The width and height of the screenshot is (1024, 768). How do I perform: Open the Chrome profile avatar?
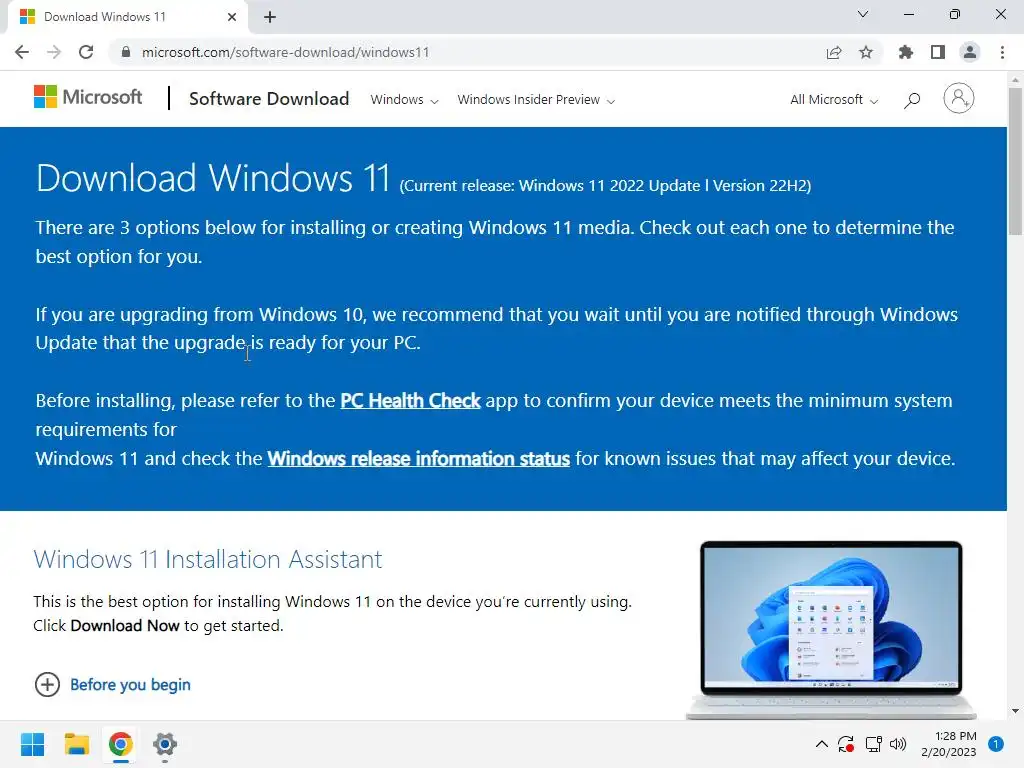pyautogui.click(x=970, y=52)
